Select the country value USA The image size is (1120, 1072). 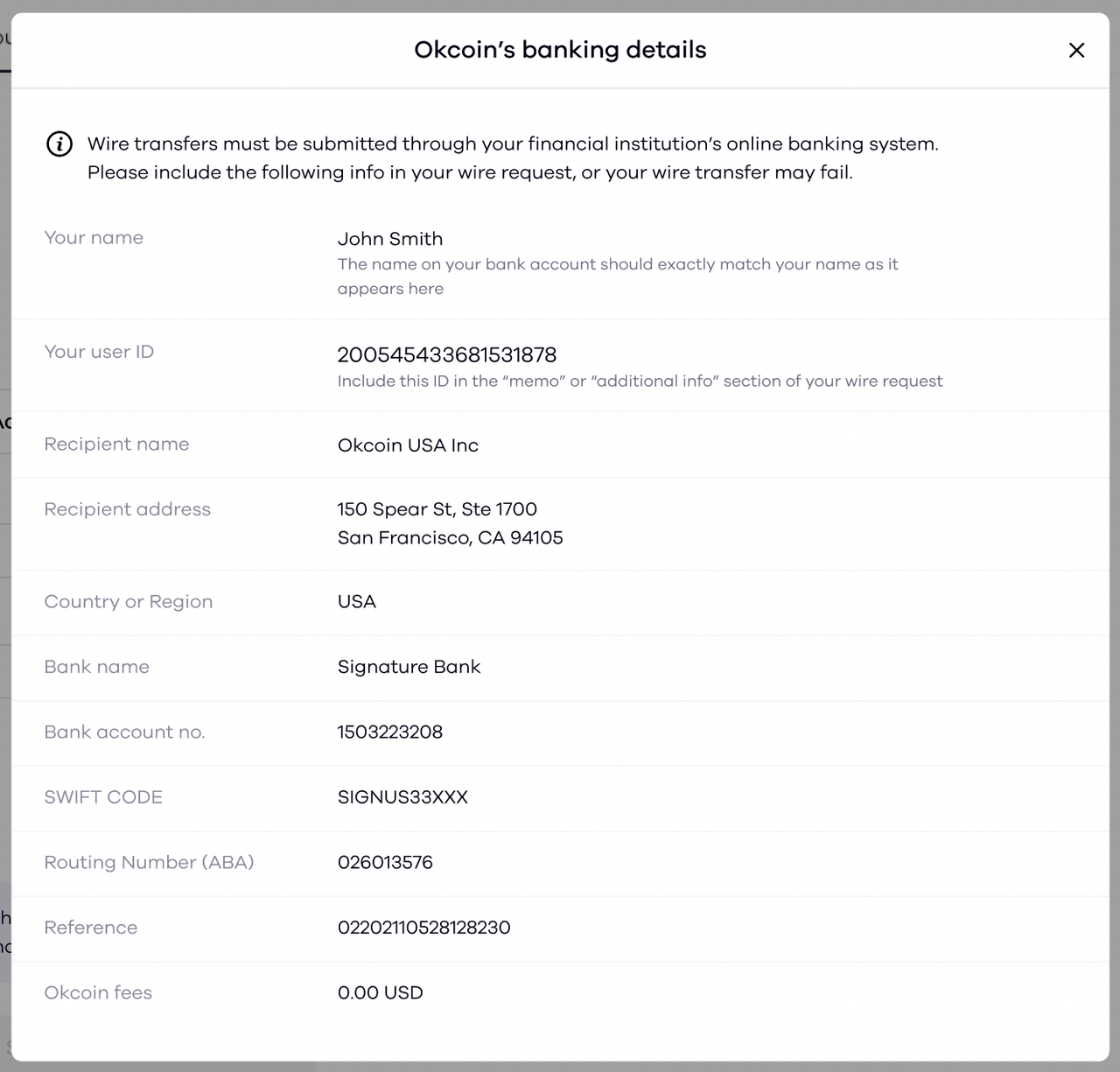click(357, 602)
